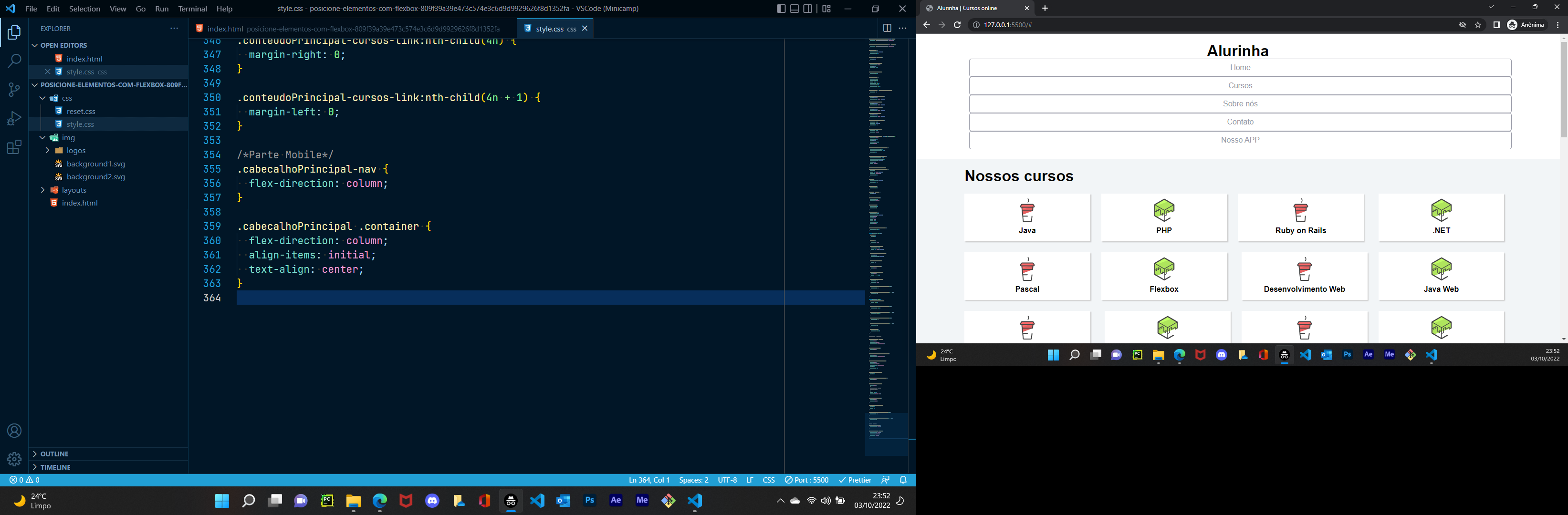Close the style.css editor tab
1568x515 pixels.
[x=585, y=29]
